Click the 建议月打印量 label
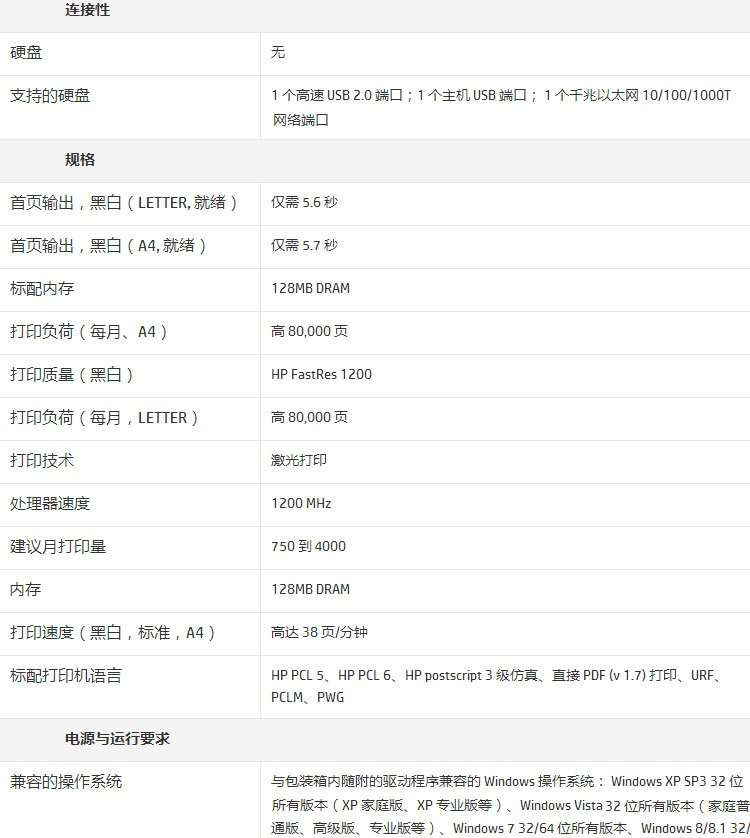 pos(58,547)
